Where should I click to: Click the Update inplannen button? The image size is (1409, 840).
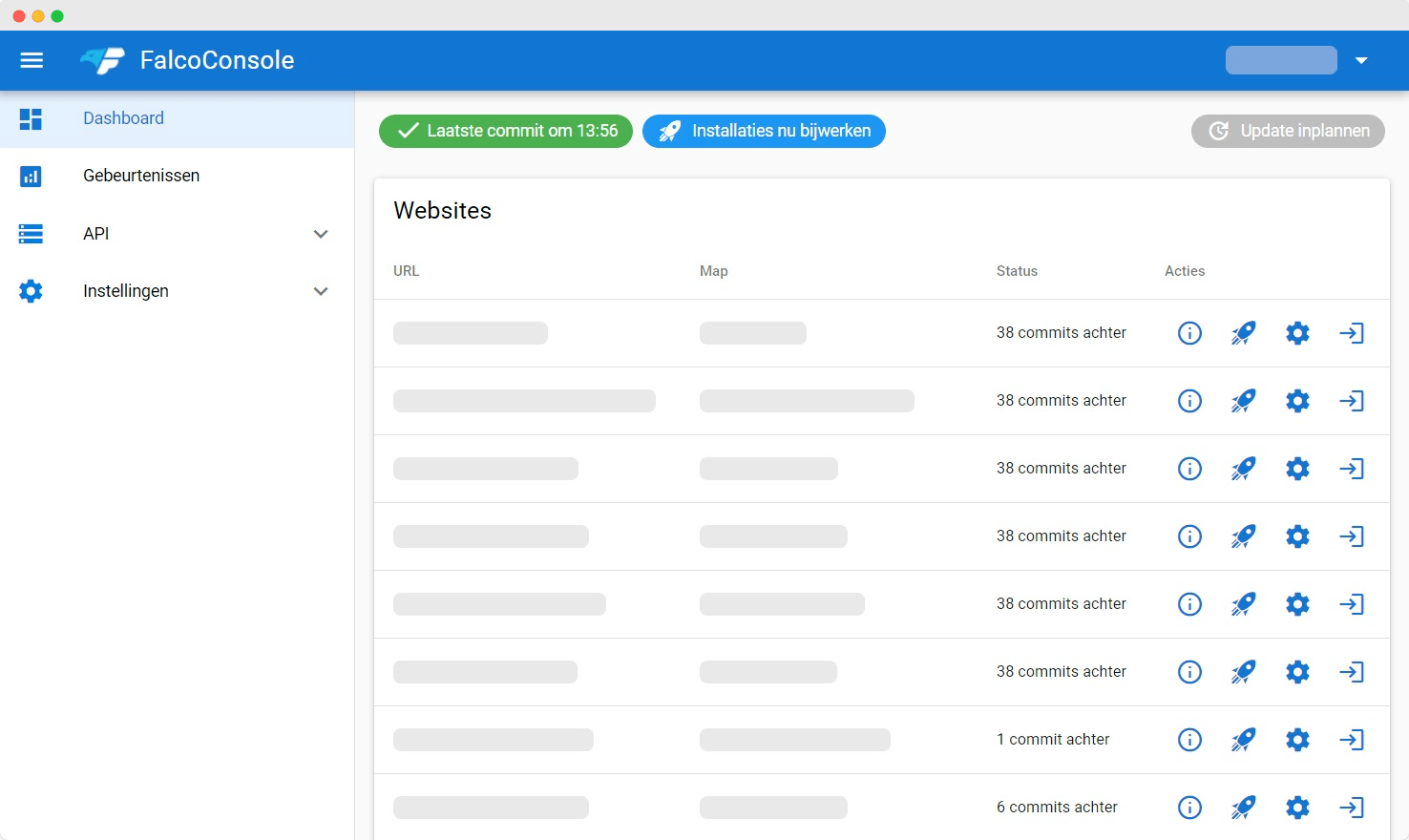[x=1288, y=131]
